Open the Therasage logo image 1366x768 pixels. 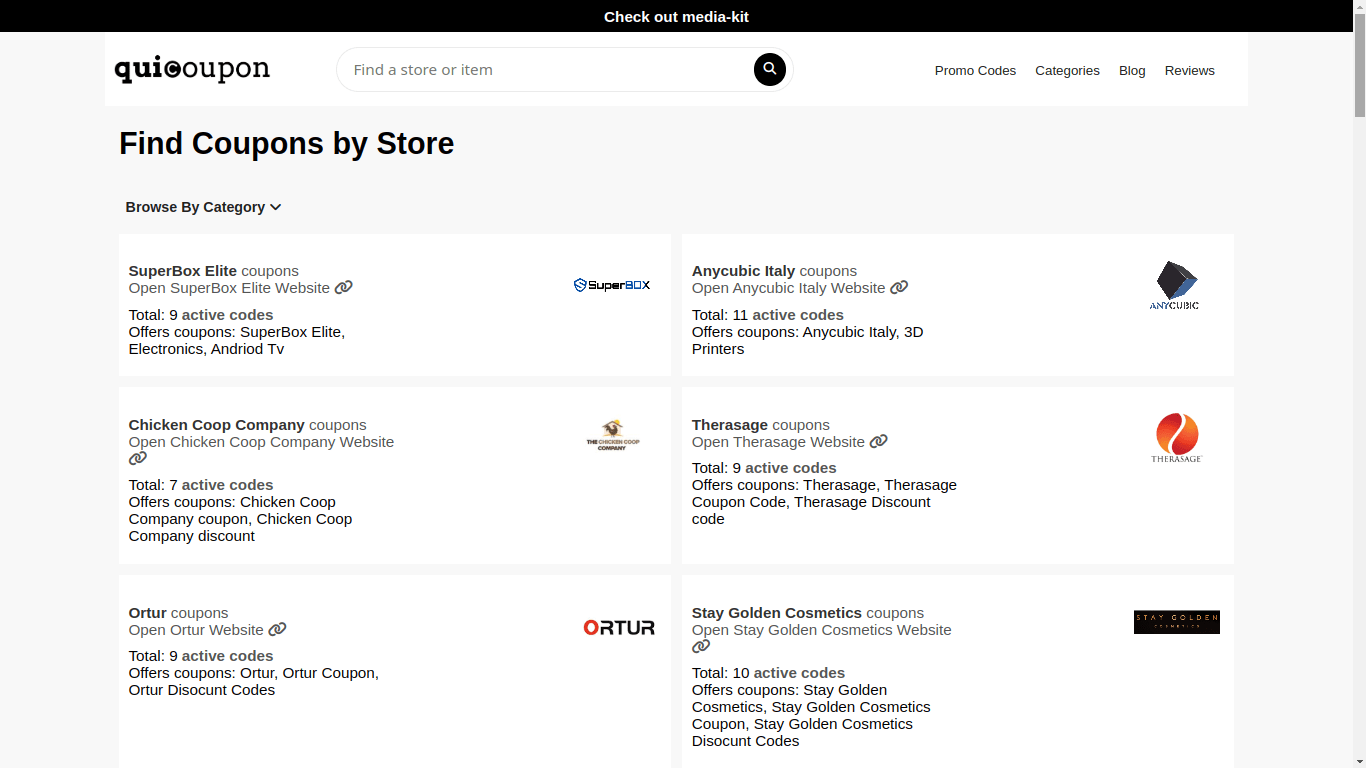click(x=1176, y=438)
